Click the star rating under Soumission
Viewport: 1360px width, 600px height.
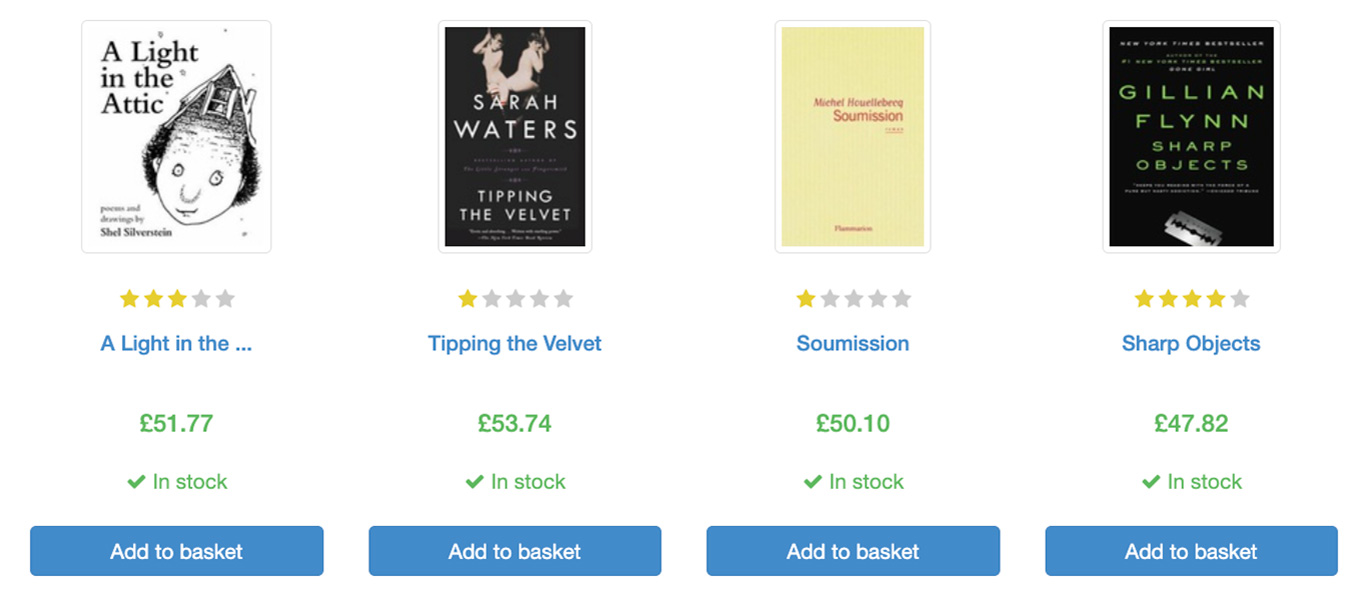[853, 298]
